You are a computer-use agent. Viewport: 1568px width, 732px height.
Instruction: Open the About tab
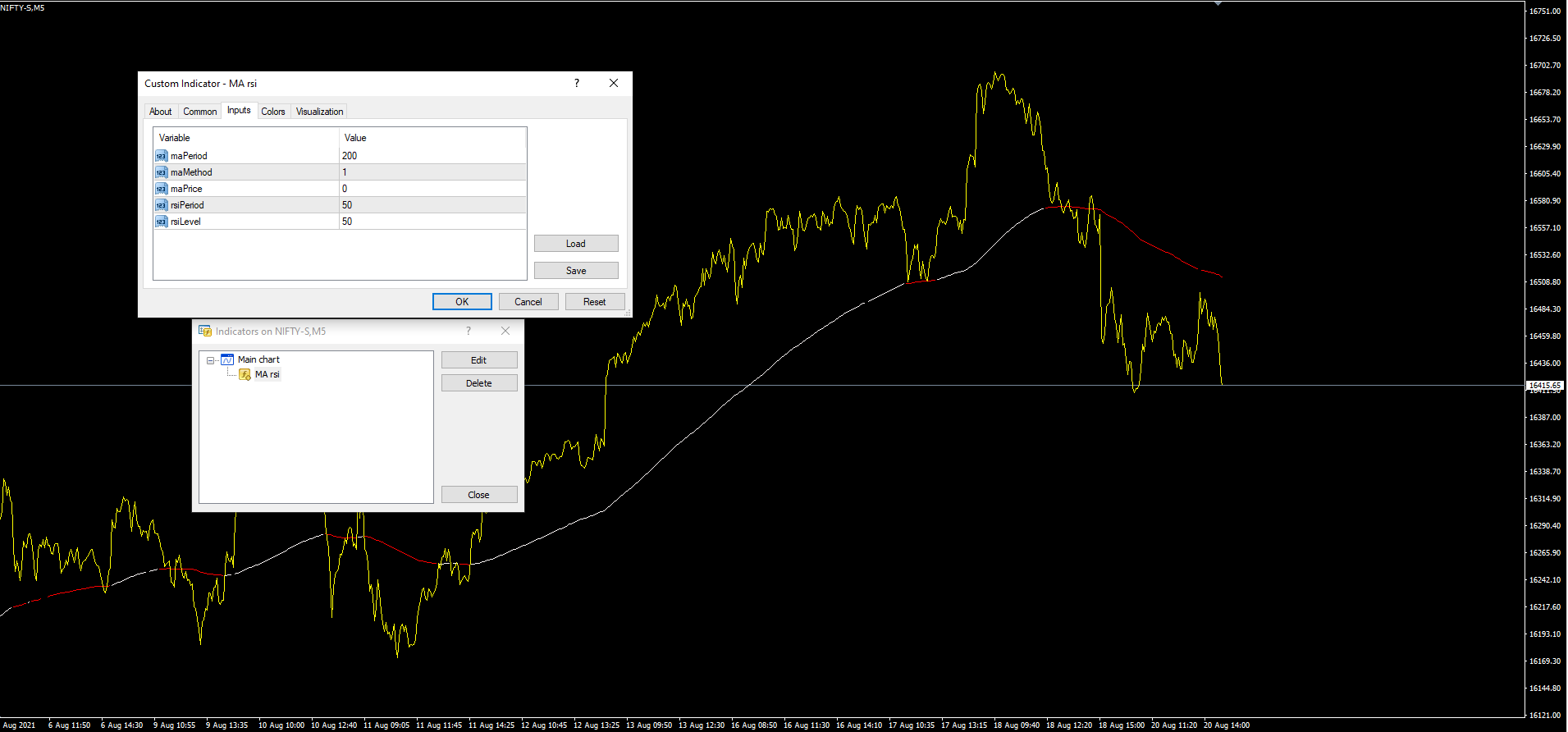click(x=161, y=112)
